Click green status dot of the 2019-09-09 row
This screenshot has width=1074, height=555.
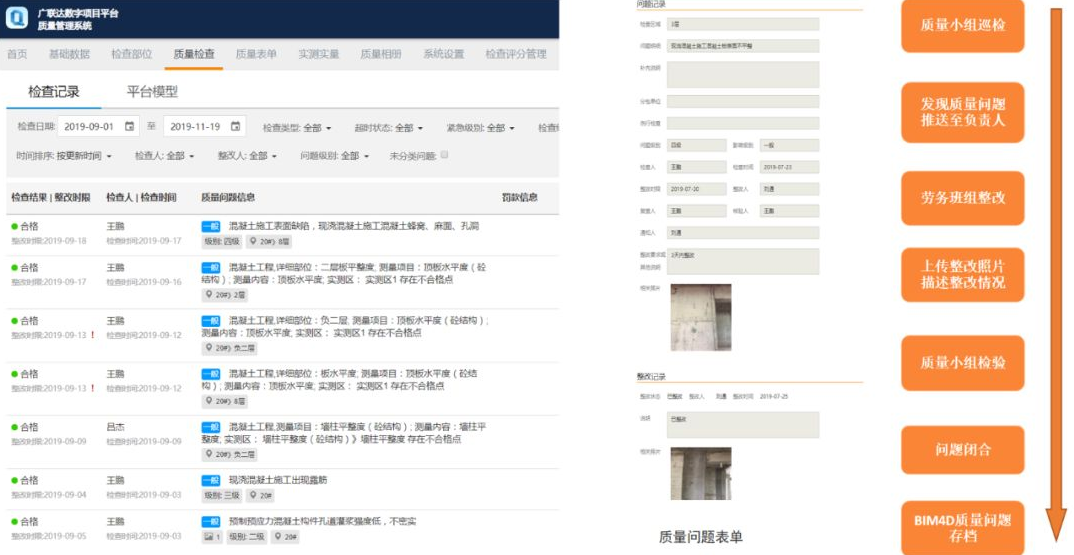coord(14,428)
